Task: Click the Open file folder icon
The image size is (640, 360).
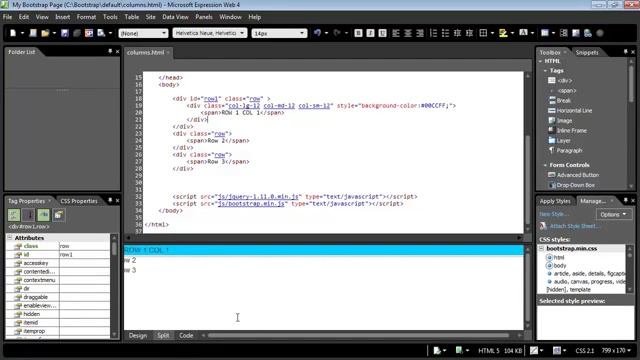Action: (45, 33)
